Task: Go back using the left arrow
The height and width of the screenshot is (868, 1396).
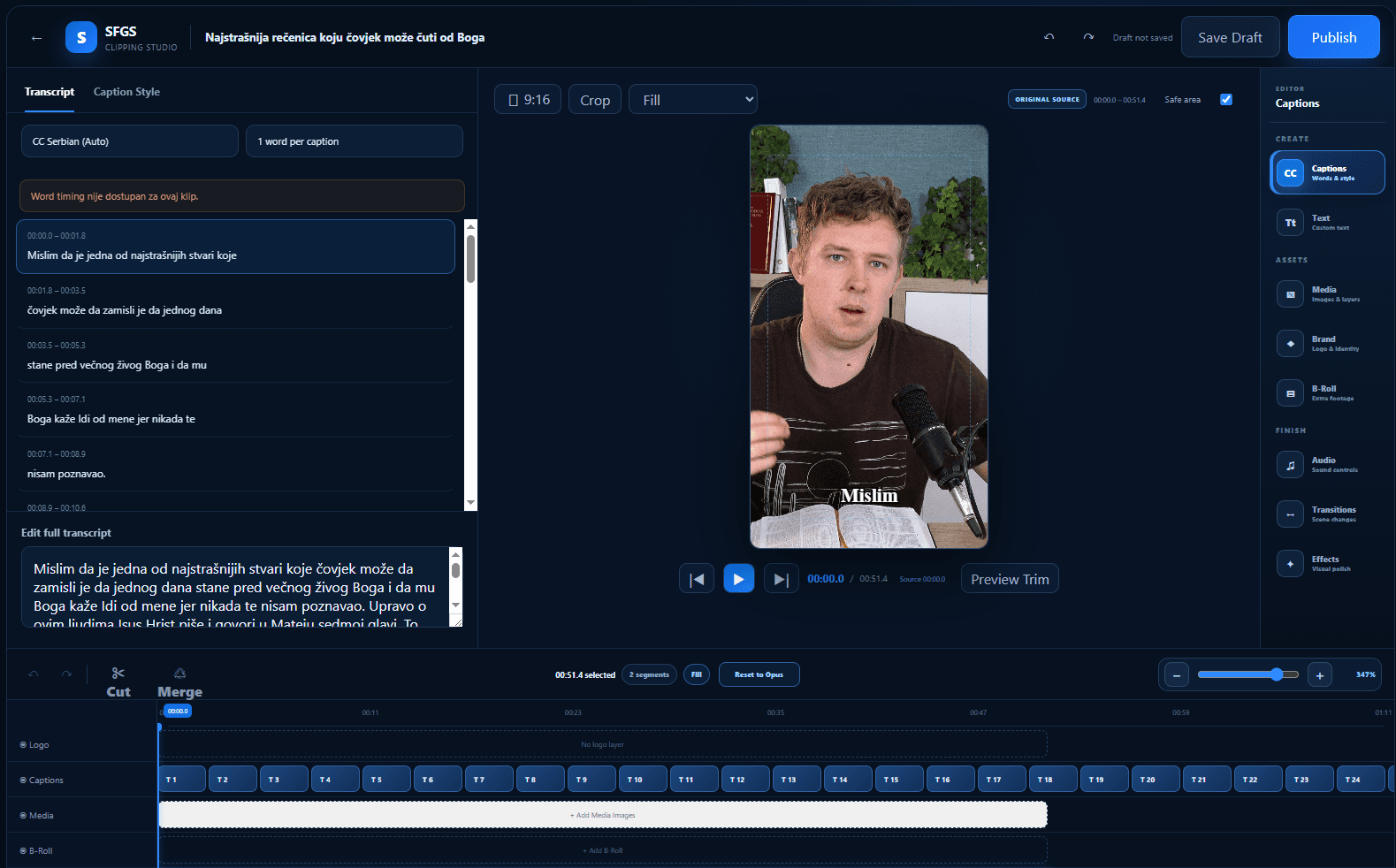Action: pyautogui.click(x=36, y=38)
